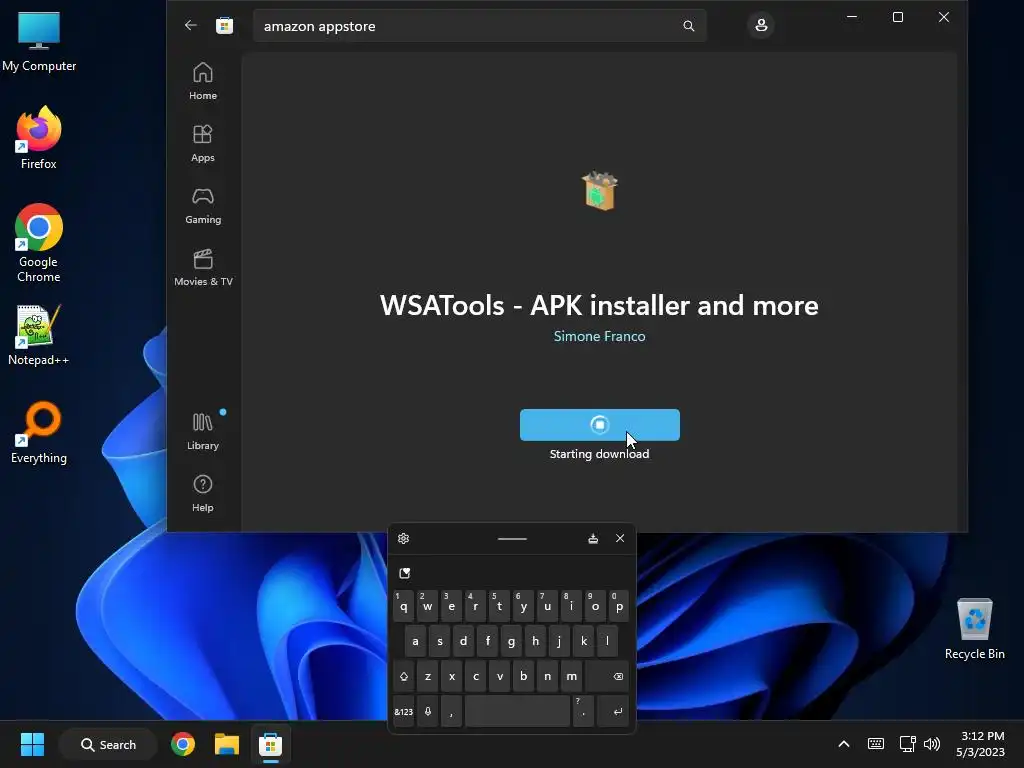Switch to &123 symbols layout

coord(404,712)
